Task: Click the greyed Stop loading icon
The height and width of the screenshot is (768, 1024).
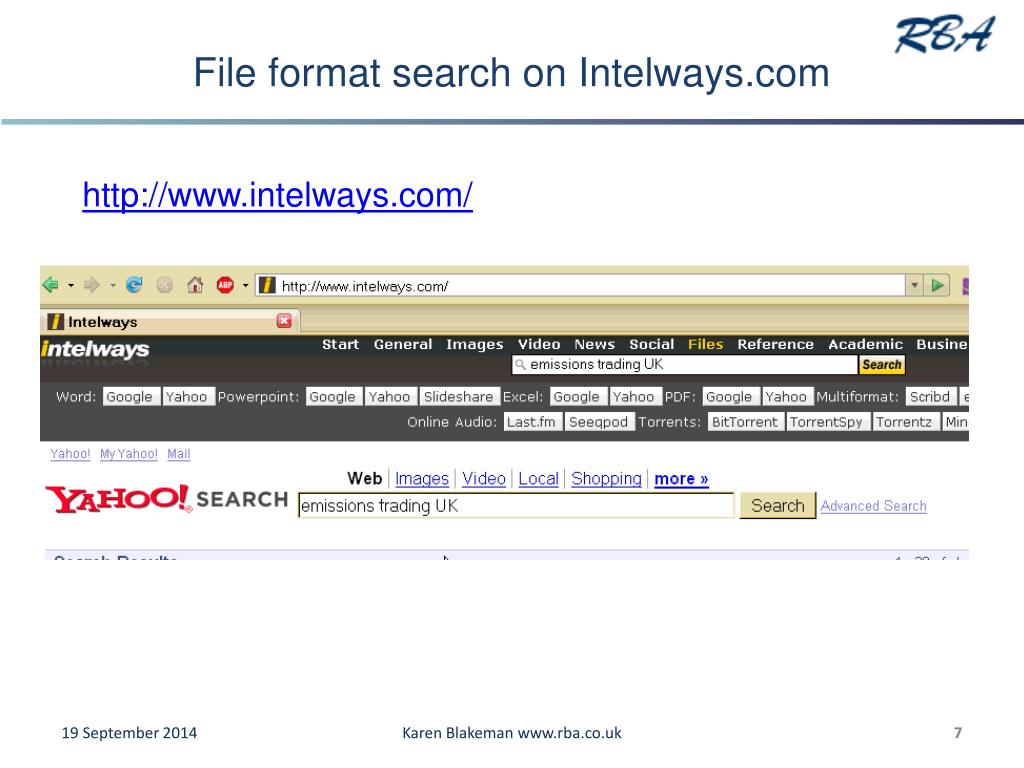Action: click(x=165, y=285)
